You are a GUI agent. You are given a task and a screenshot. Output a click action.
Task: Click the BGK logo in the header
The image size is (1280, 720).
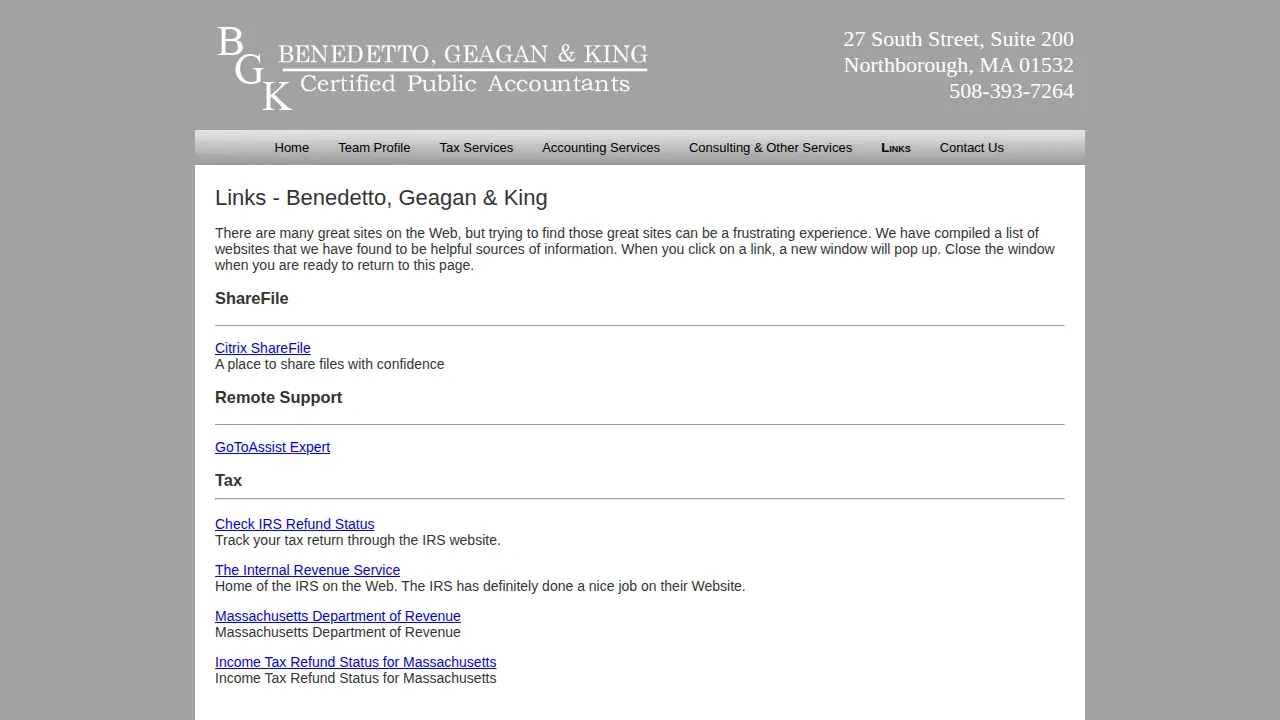(x=432, y=67)
